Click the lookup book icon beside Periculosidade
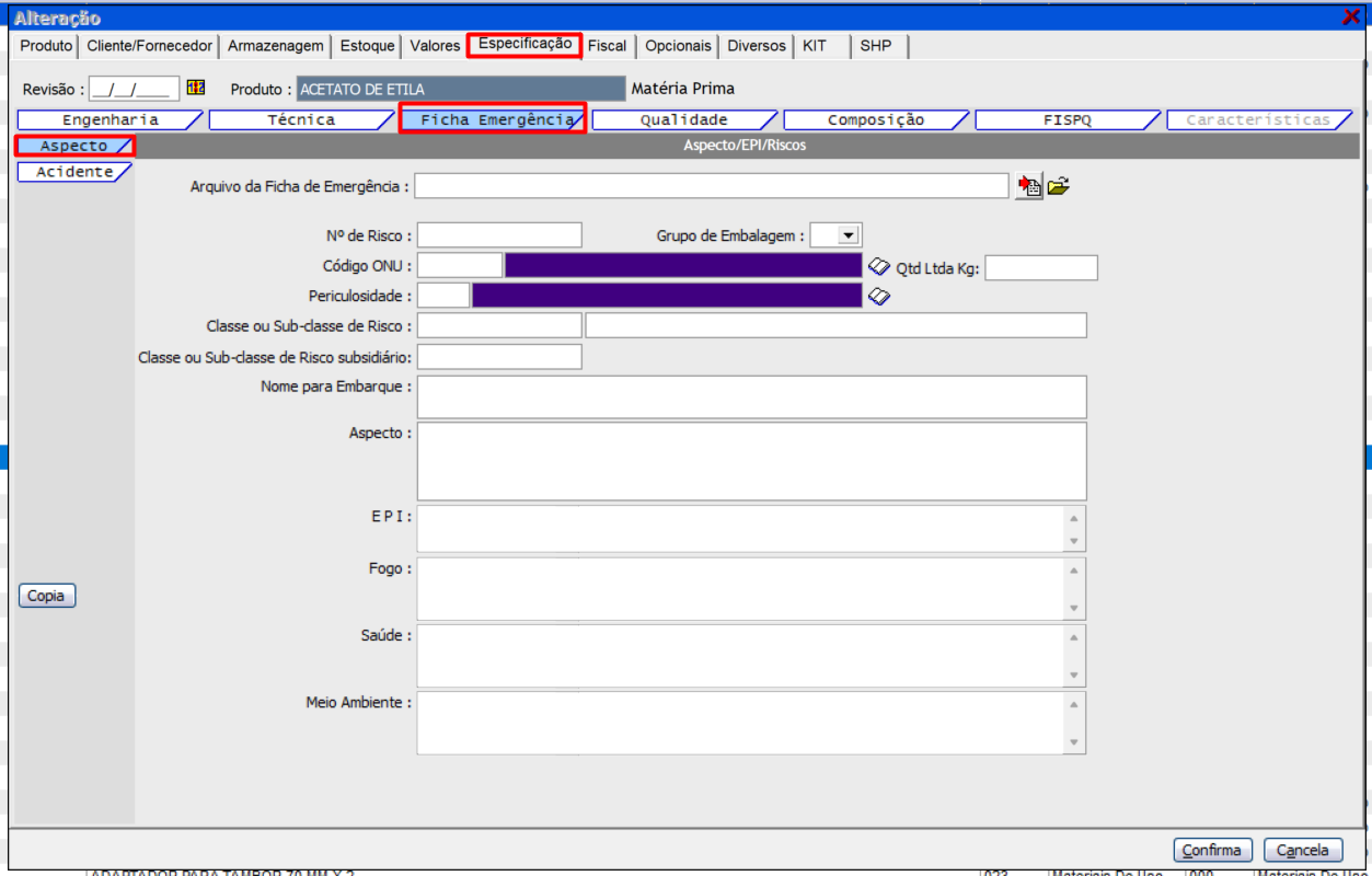 879,296
